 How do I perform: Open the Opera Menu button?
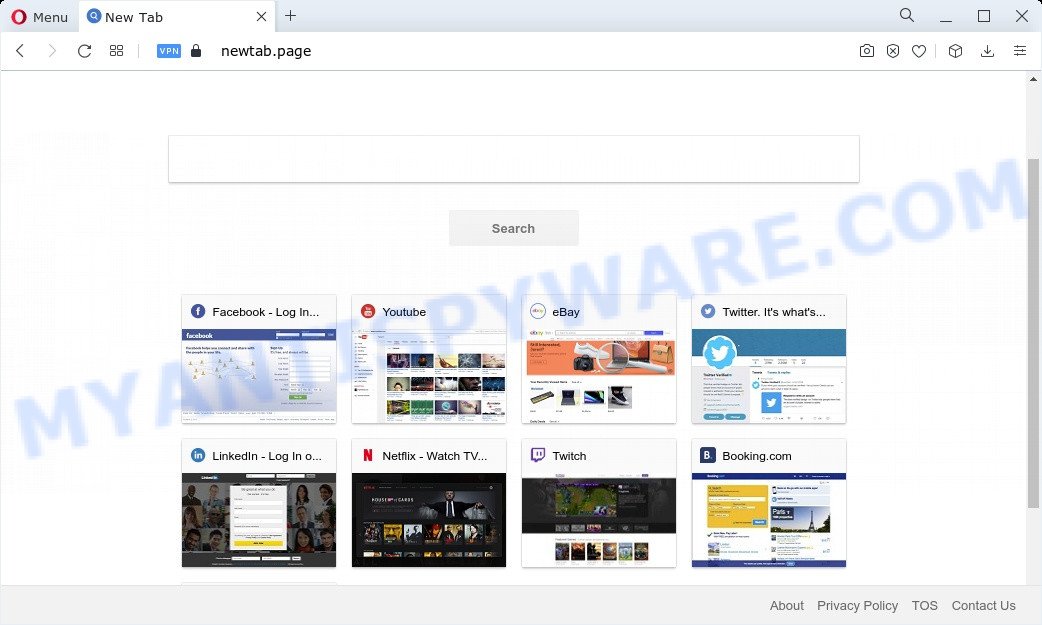pos(40,17)
